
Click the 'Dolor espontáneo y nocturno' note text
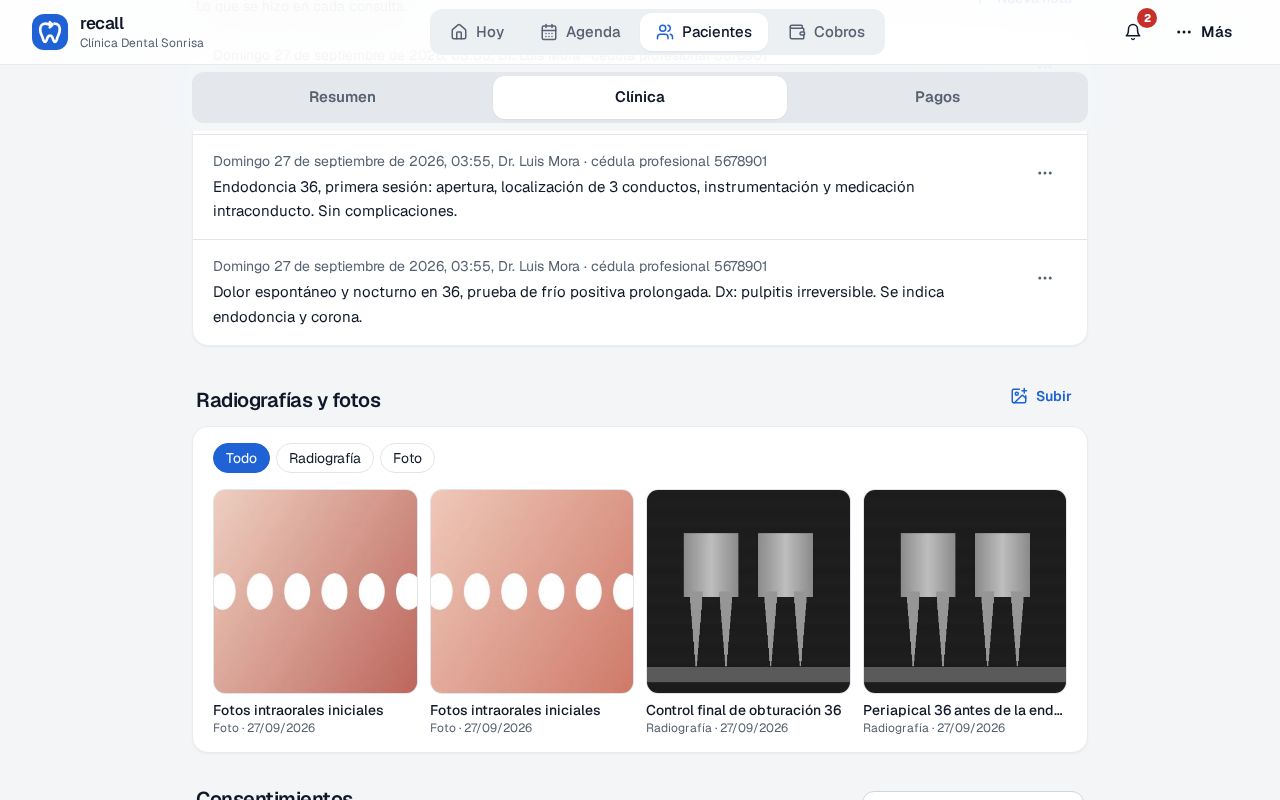point(579,304)
